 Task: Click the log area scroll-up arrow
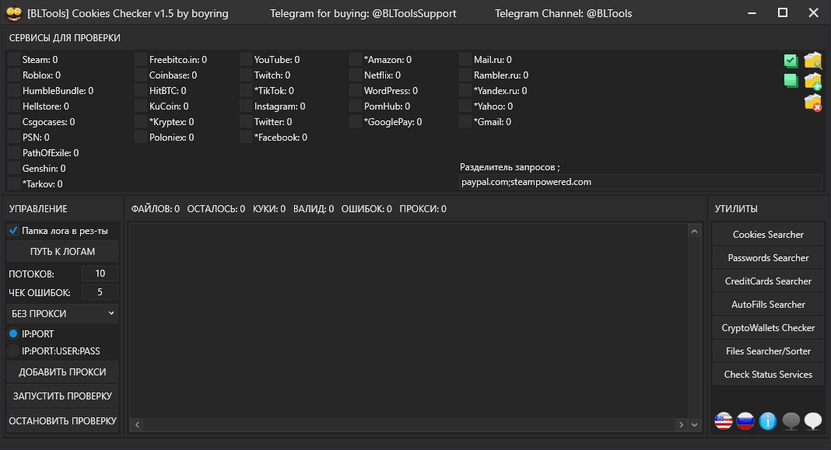pyautogui.click(x=694, y=231)
